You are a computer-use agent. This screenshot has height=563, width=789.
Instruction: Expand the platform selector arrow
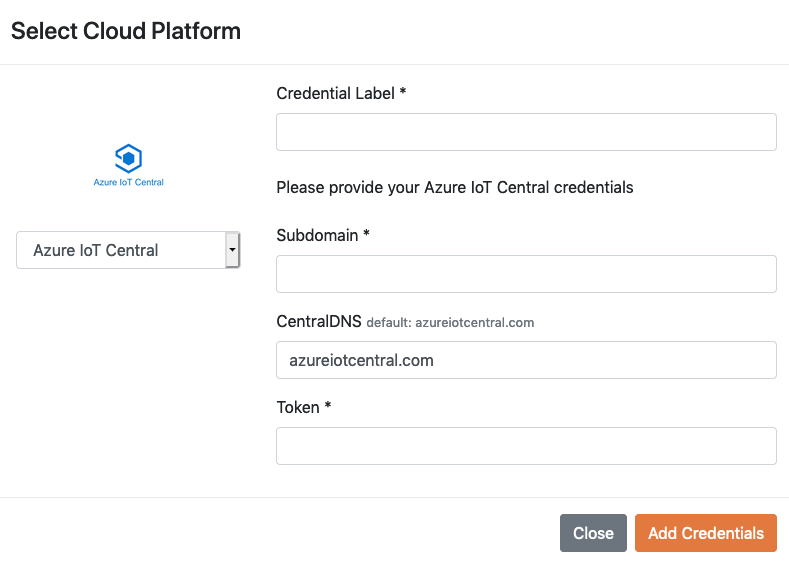(x=232, y=250)
